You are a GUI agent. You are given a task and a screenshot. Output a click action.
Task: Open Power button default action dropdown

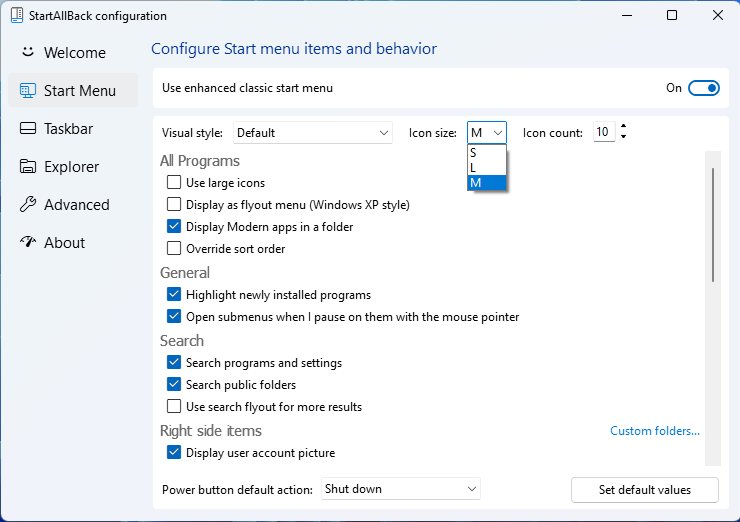(400, 489)
